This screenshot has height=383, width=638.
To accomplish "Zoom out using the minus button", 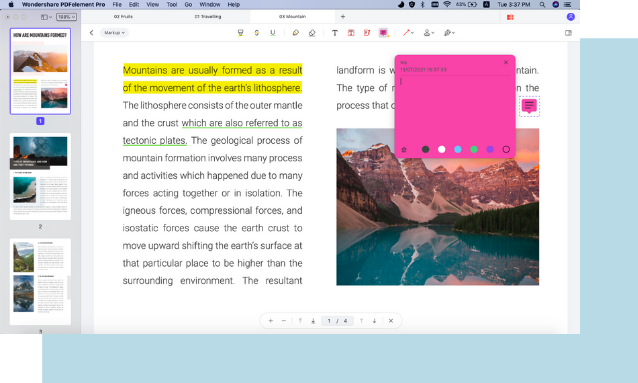I will tap(284, 321).
